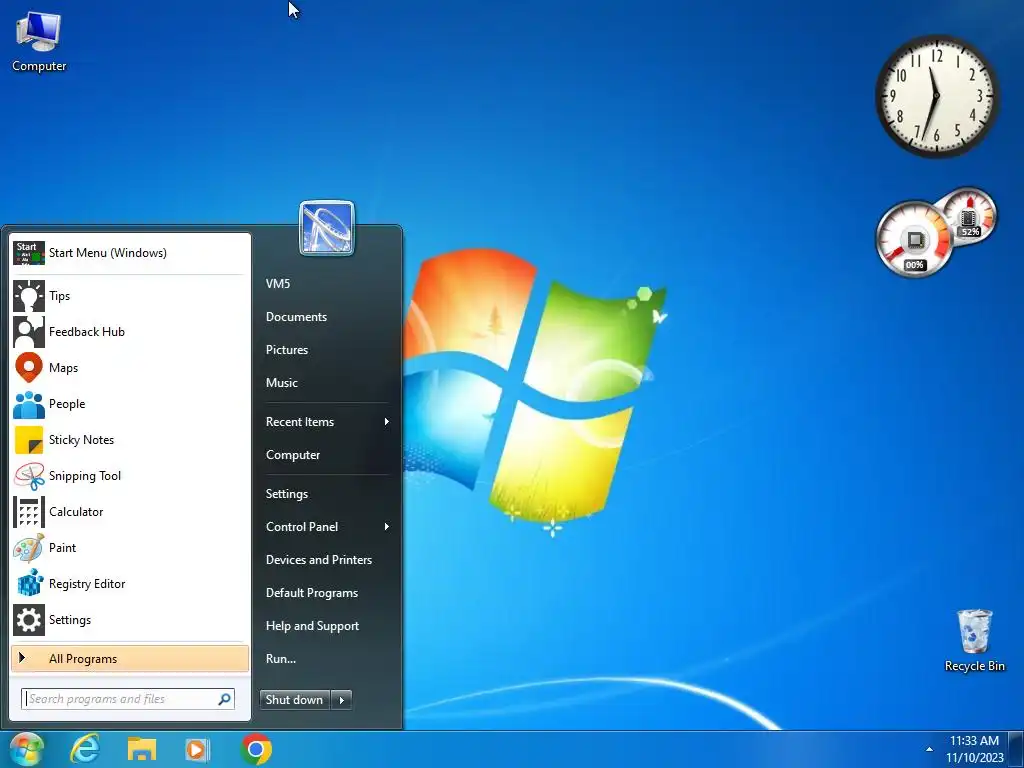Launch Snipping Tool scissors icon
Viewport: 1024px width, 768px height.
(29, 476)
